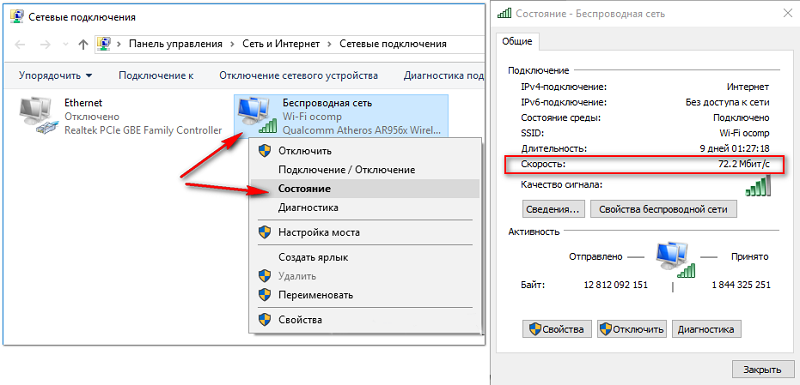
Task: Expand breadcrumb arrow before Панель управления
Action: [119, 44]
